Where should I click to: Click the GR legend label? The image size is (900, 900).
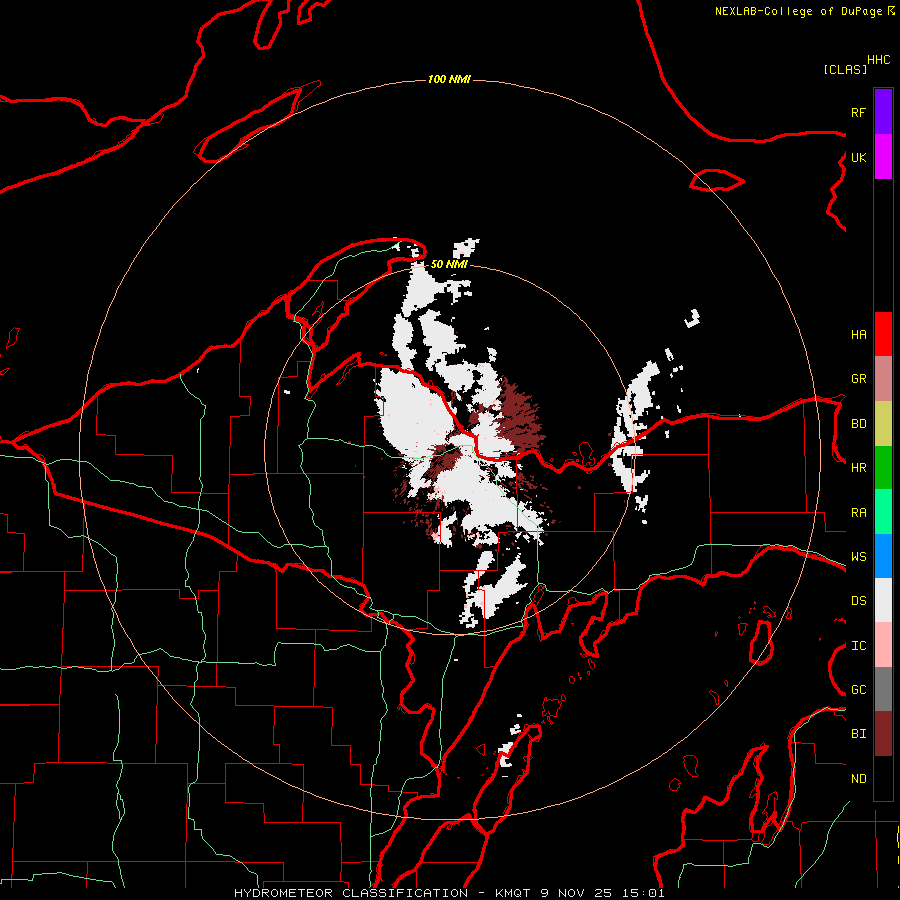(858, 379)
